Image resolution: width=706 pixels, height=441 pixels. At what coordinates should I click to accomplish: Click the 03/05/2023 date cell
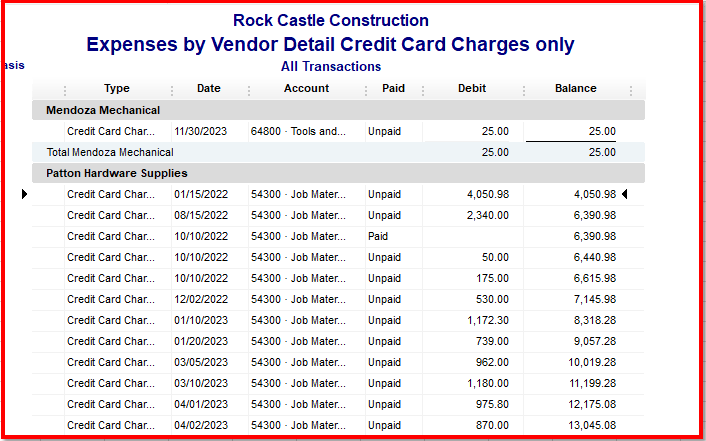pos(201,363)
